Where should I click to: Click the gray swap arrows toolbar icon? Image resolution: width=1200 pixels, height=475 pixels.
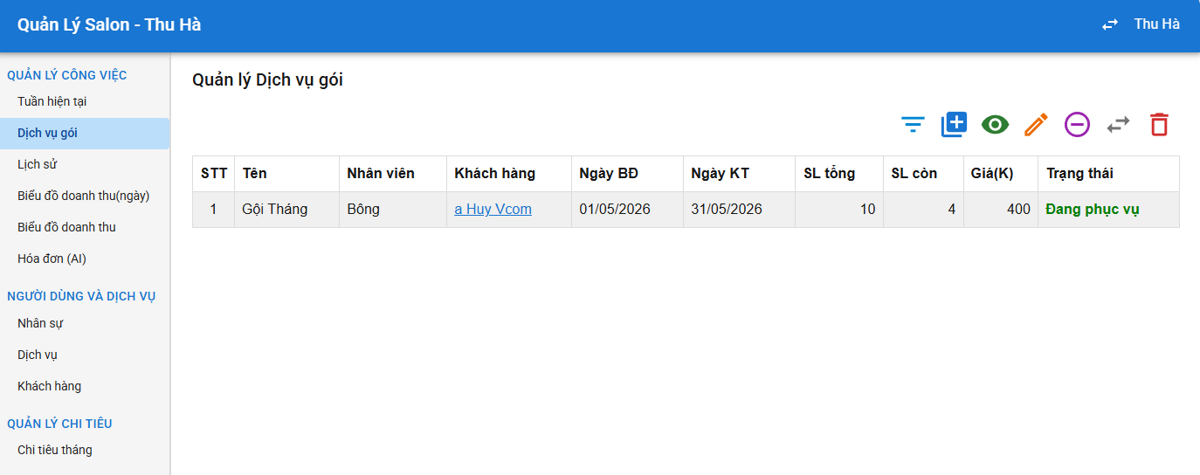click(1118, 125)
